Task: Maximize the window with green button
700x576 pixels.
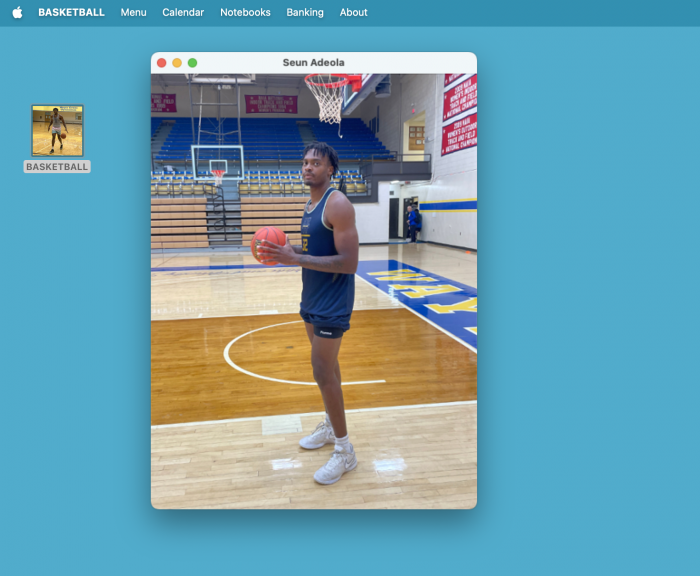Action: coord(193,63)
